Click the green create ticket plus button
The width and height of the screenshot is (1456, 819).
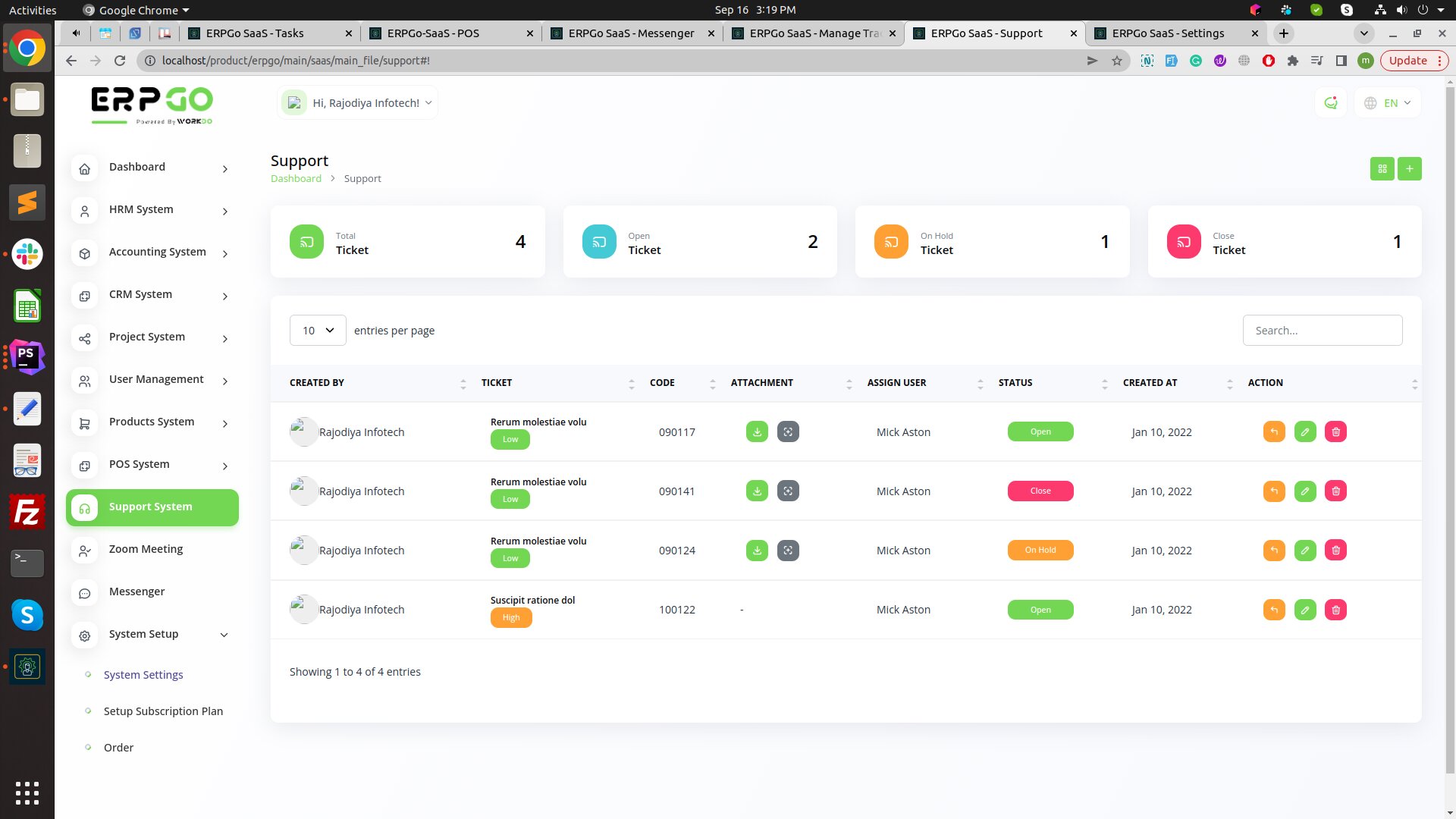click(x=1409, y=168)
